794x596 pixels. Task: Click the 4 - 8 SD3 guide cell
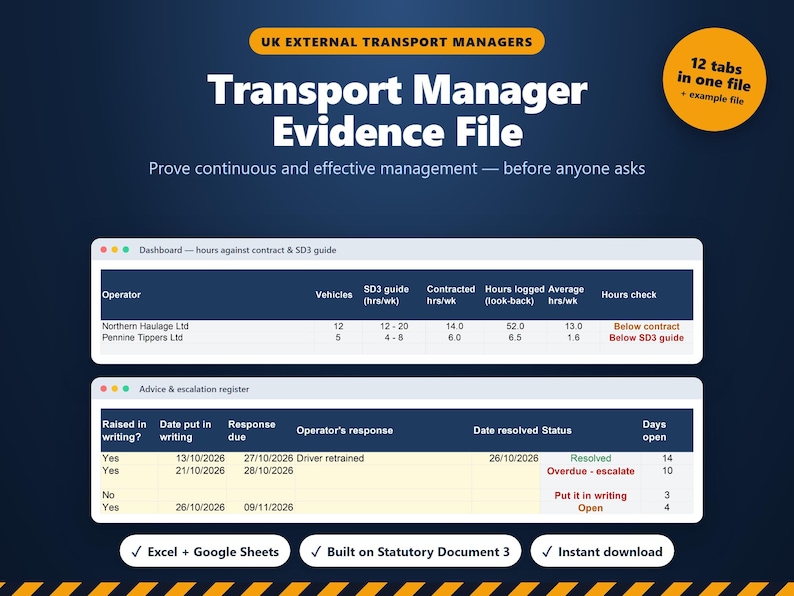click(394, 337)
